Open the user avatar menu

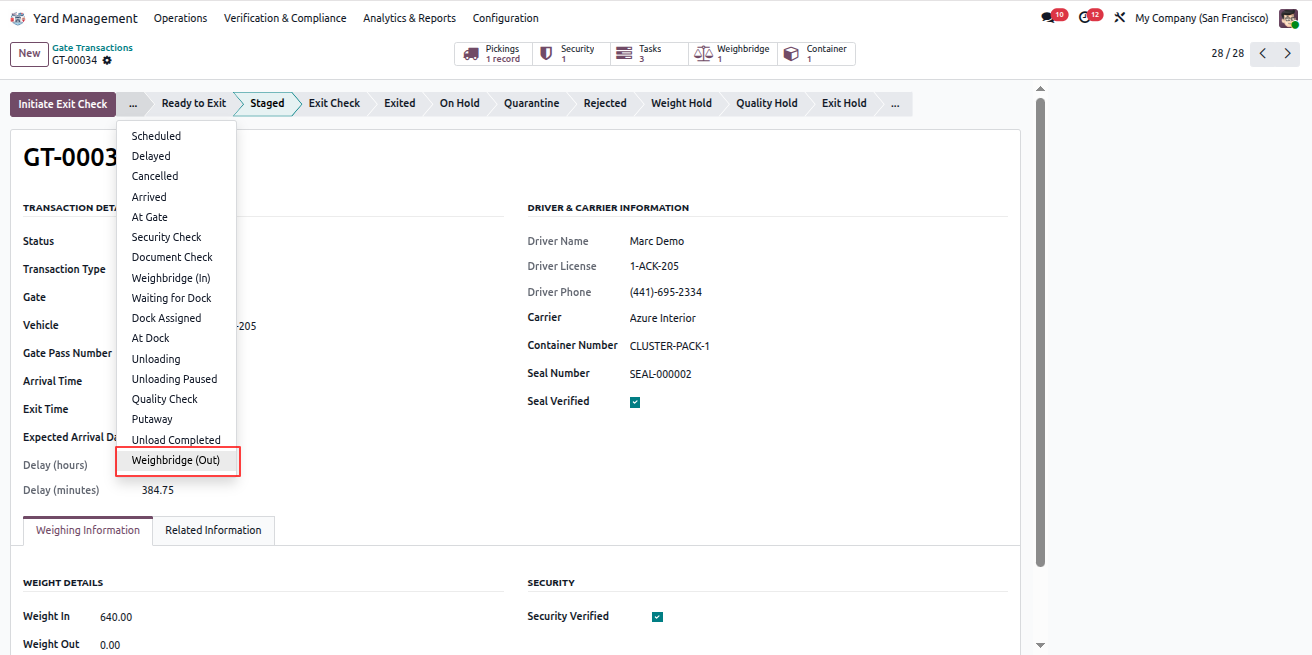click(1288, 18)
